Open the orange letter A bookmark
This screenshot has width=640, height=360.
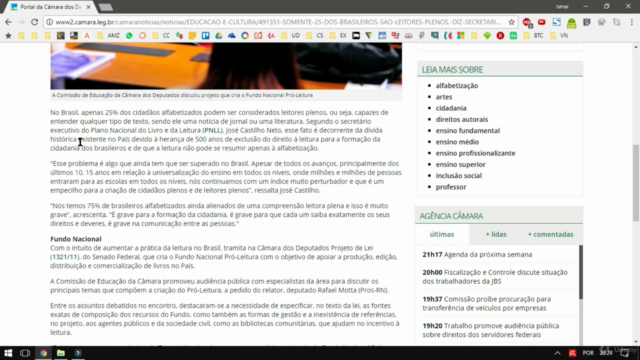(x=87, y=36)
